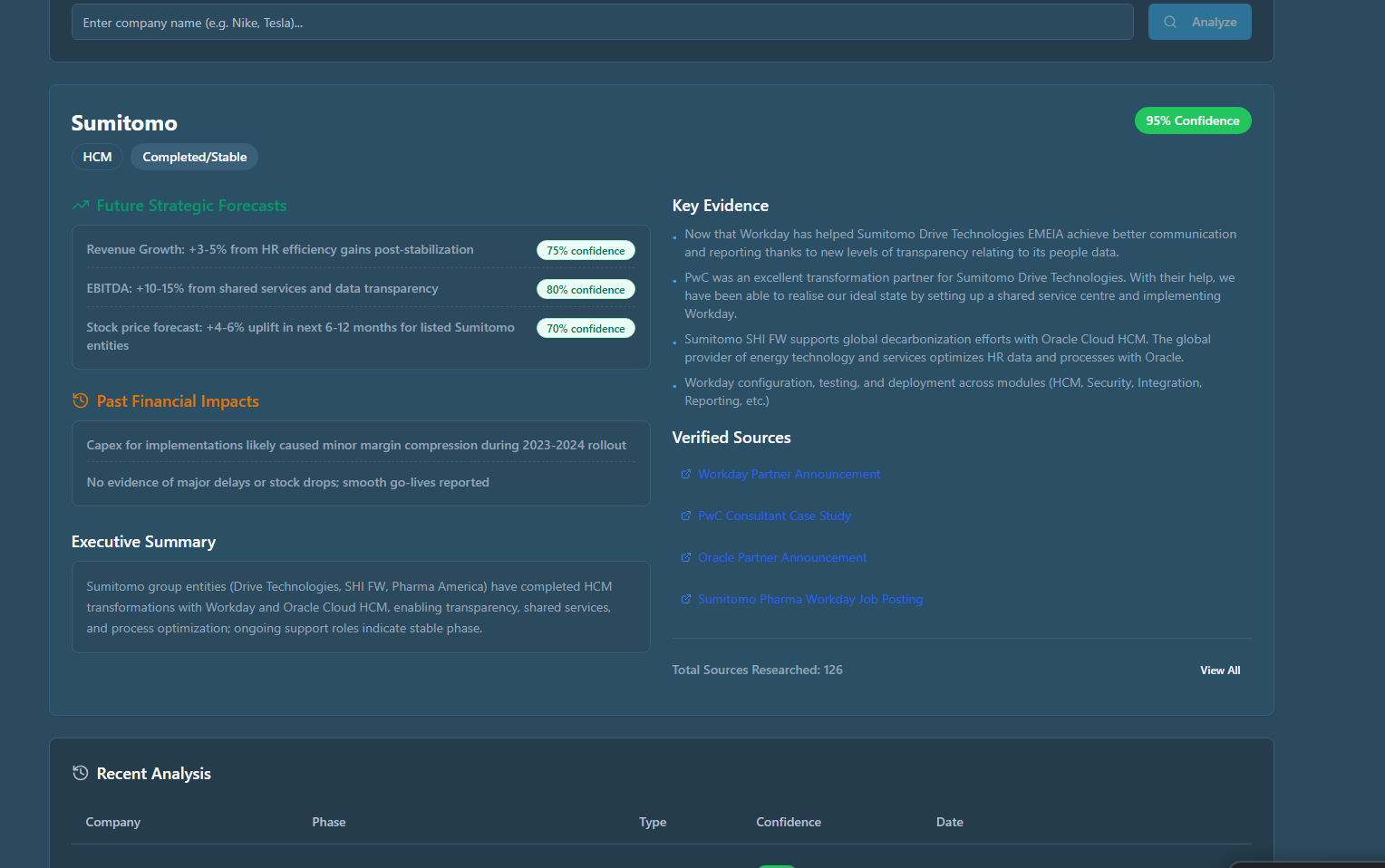Click the Sumitomo Drive Technologies EMEIA evidence bullet
The width and height of the screenshot is (1385, 868).
click(x=960, y=243)
